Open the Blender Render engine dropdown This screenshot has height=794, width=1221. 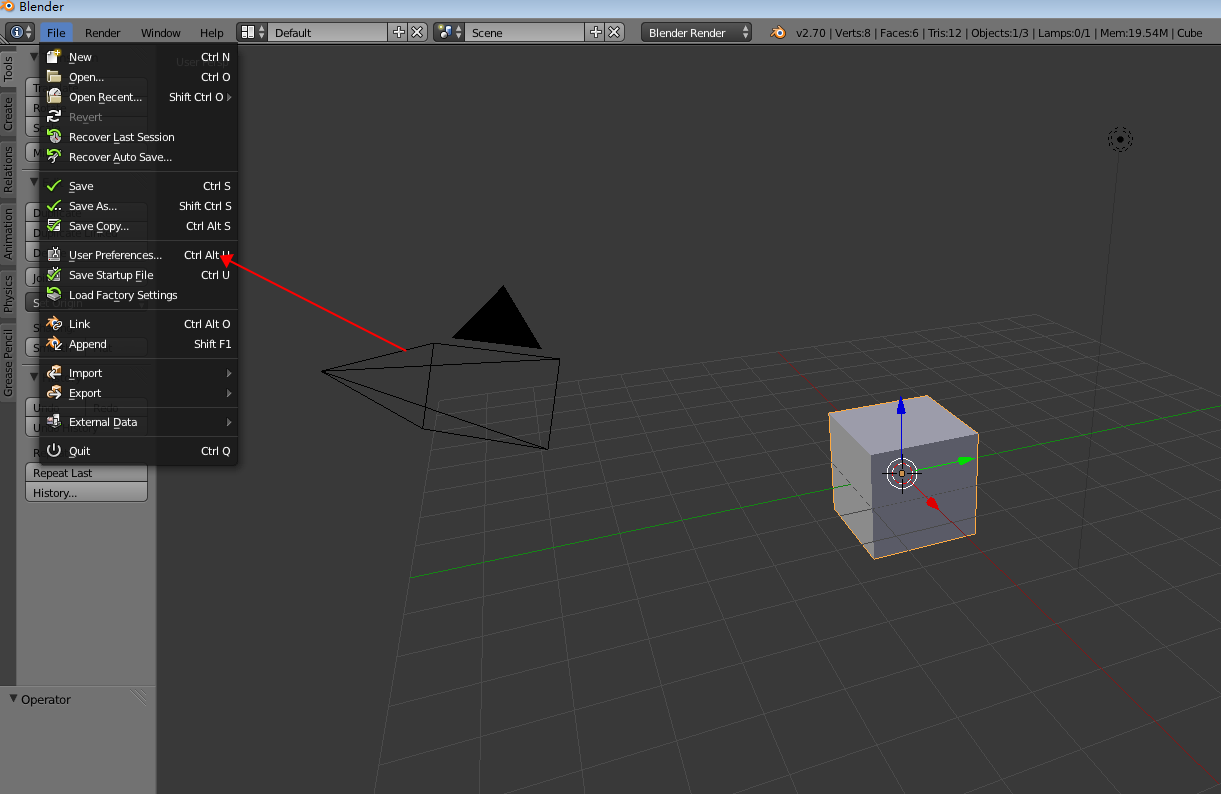[x=696, y=31]
